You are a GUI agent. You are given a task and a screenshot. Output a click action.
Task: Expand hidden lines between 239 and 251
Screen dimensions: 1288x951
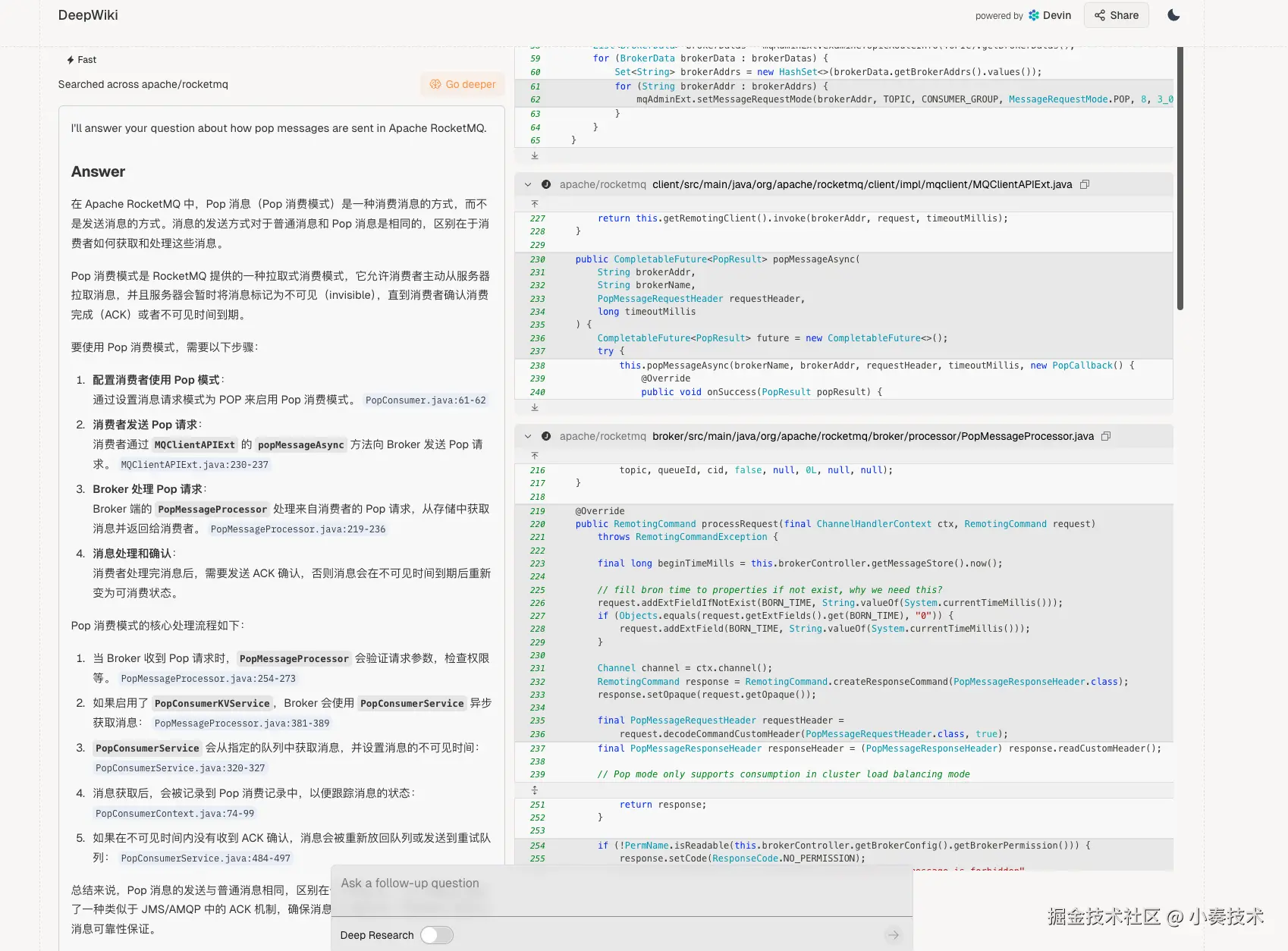[535, 790]
